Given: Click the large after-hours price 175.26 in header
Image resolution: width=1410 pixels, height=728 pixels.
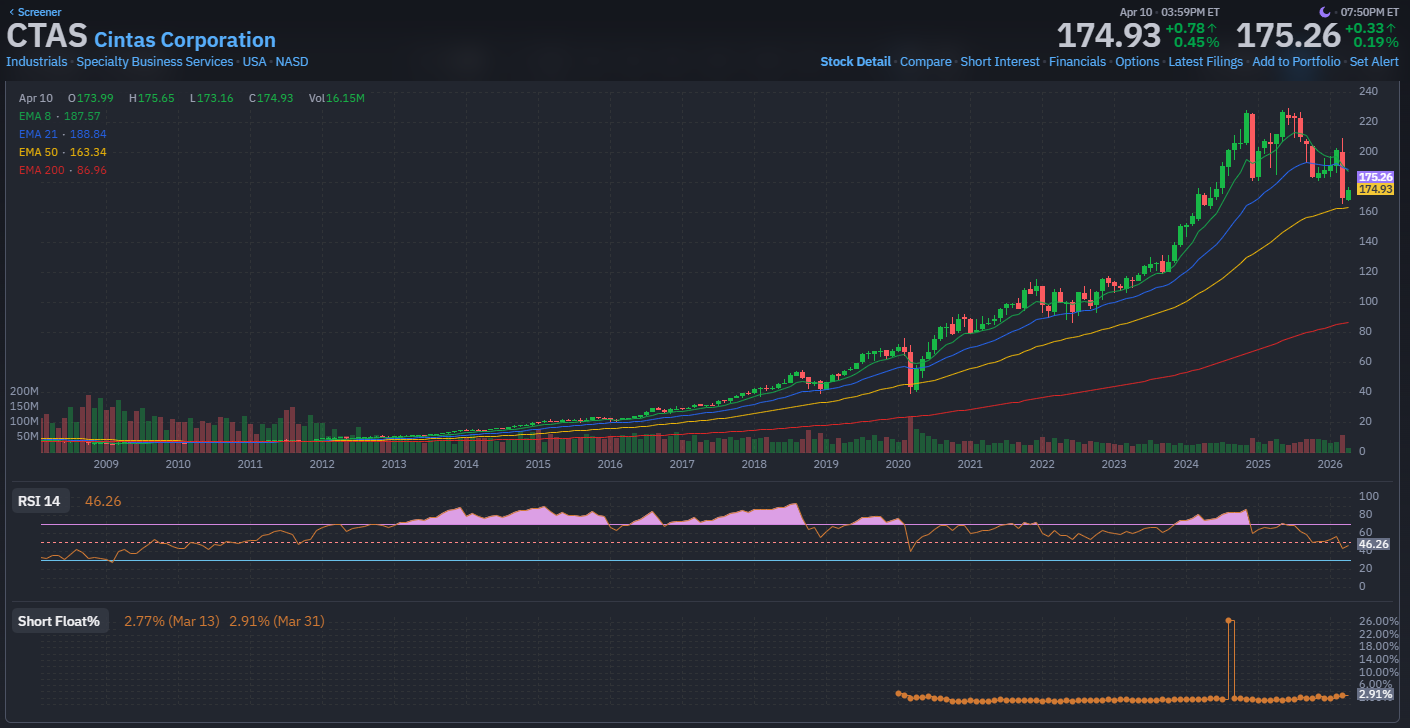Looking at the screenshot, I should point(1288,35).
